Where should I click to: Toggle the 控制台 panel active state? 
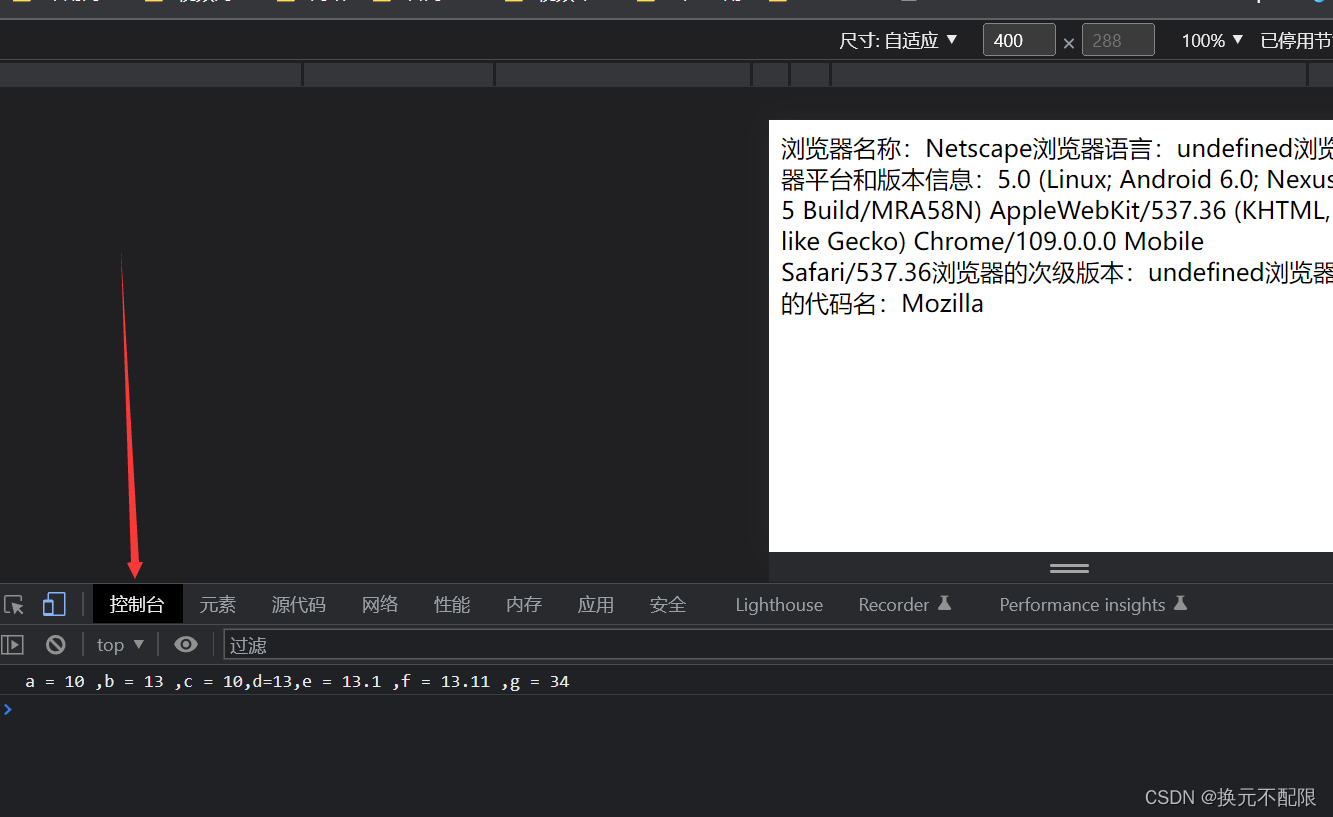(137, 604)
